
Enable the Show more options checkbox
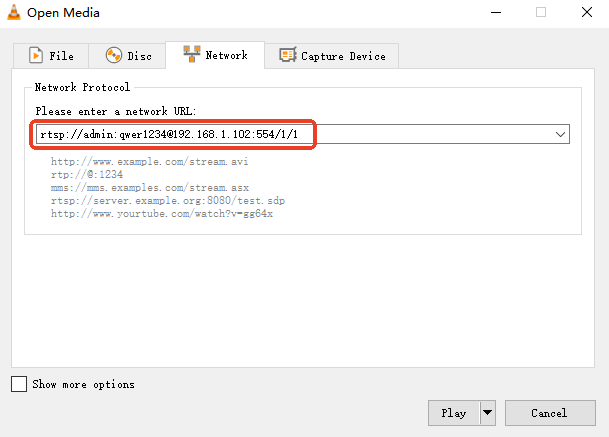tap(19, 384)
